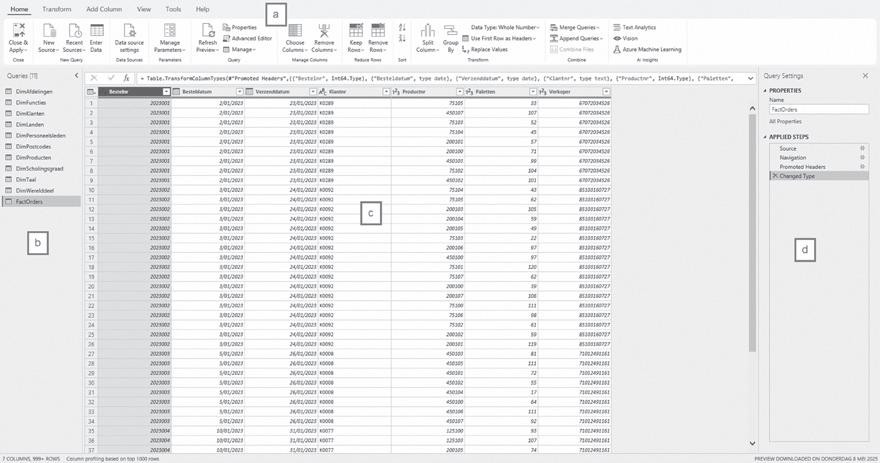Open the Verzenddatum column filter dropdown

click(x=313, y=91)
